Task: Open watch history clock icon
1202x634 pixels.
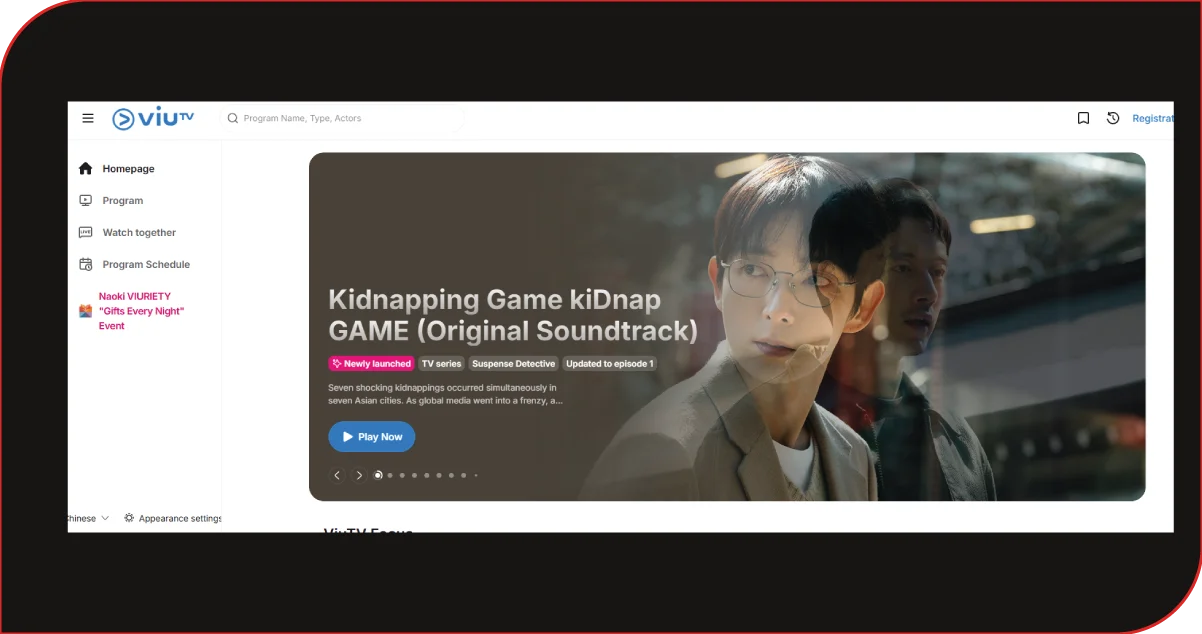Action: [x=1113, y=118]
